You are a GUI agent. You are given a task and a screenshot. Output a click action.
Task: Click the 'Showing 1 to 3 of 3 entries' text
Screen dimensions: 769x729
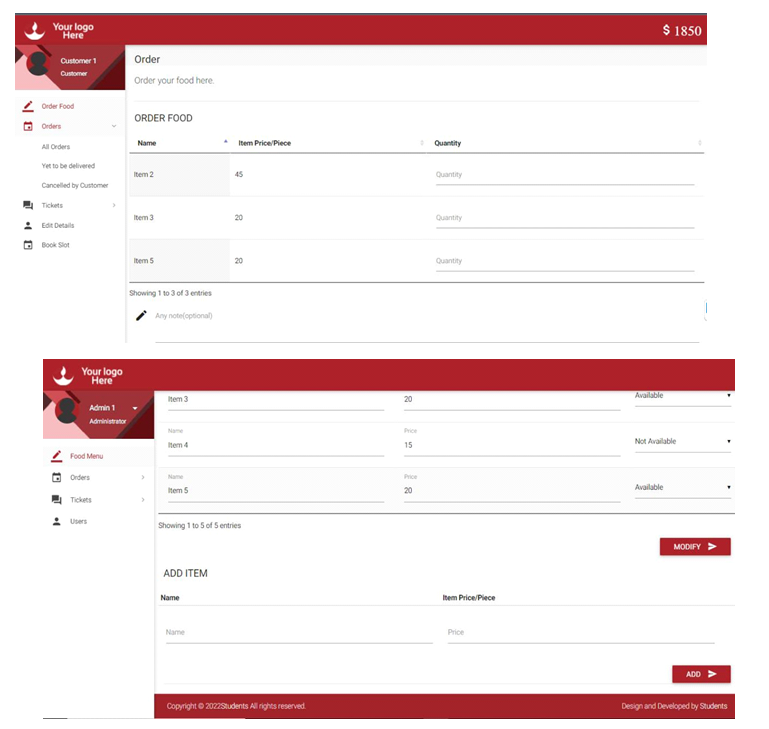point(170,293)
